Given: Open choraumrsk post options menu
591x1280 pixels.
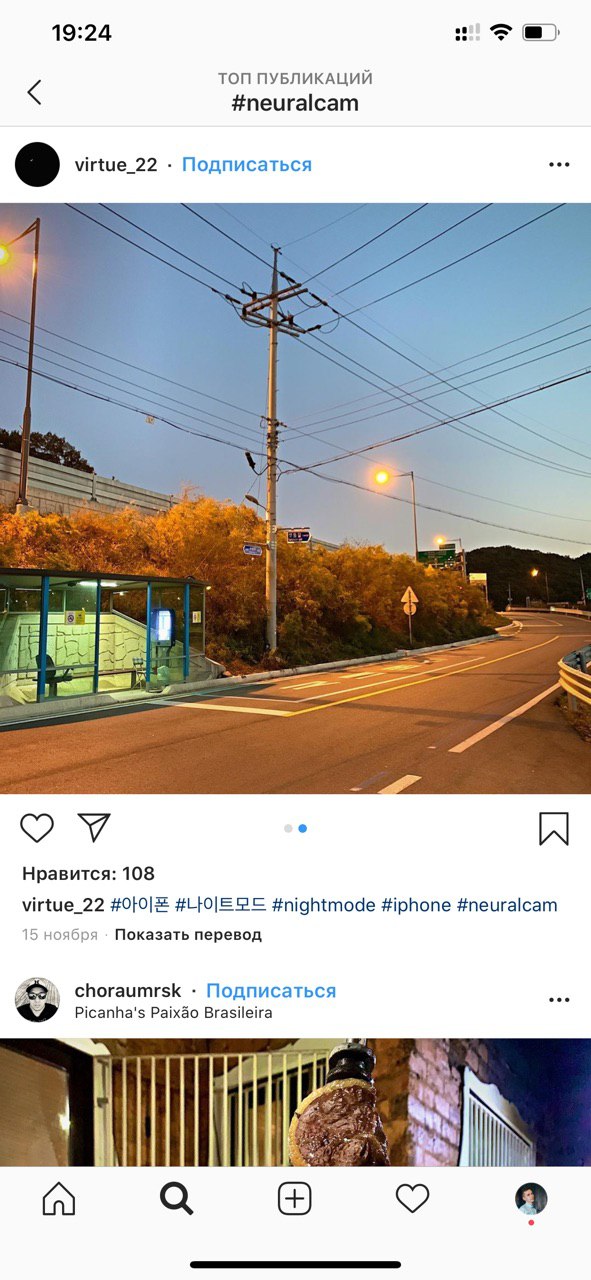Looking at the screenshot, I should pyautogui.click(x=559, y=1000).
